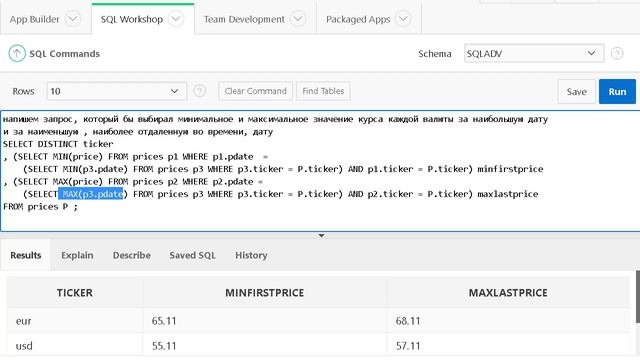This screenshot has width=640, height=360.
Task: Open the Packaged Apps tab
Action: click(358, 19)
